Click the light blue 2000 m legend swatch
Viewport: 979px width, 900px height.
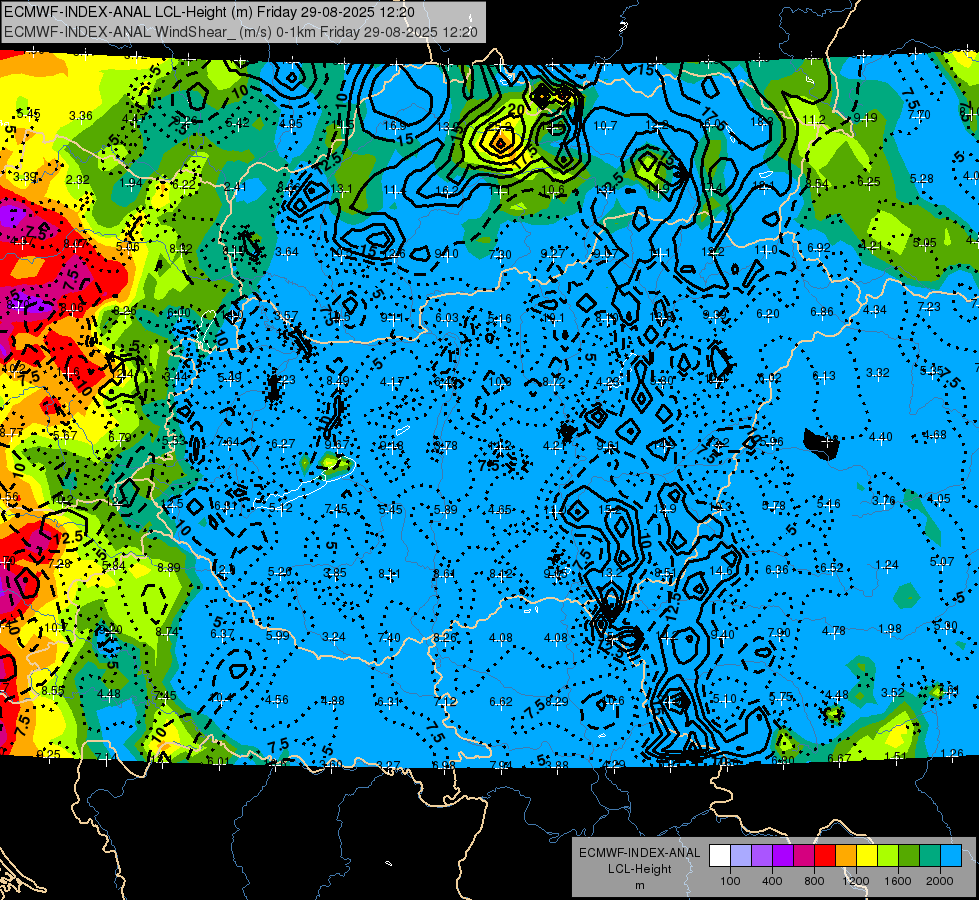(951, 856)
